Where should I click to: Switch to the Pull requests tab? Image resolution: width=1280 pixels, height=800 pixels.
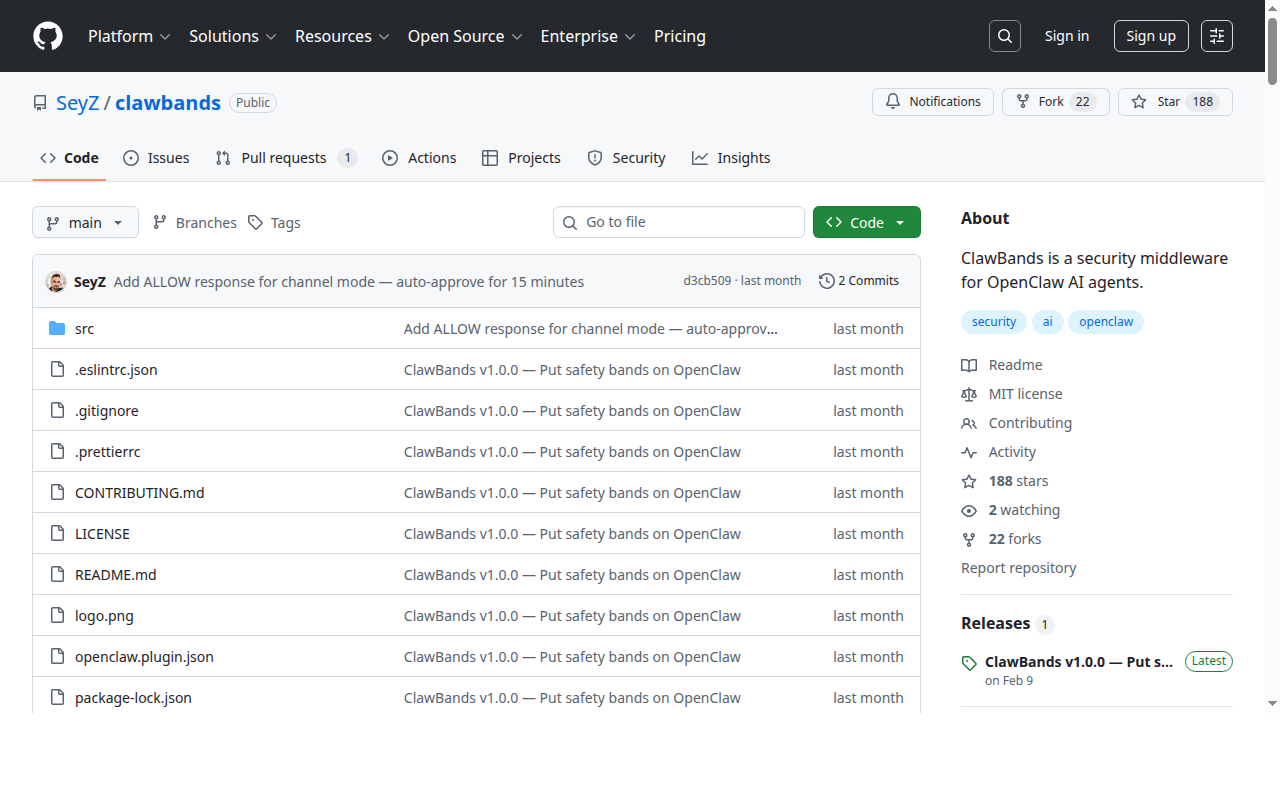[x=286, y=158]
